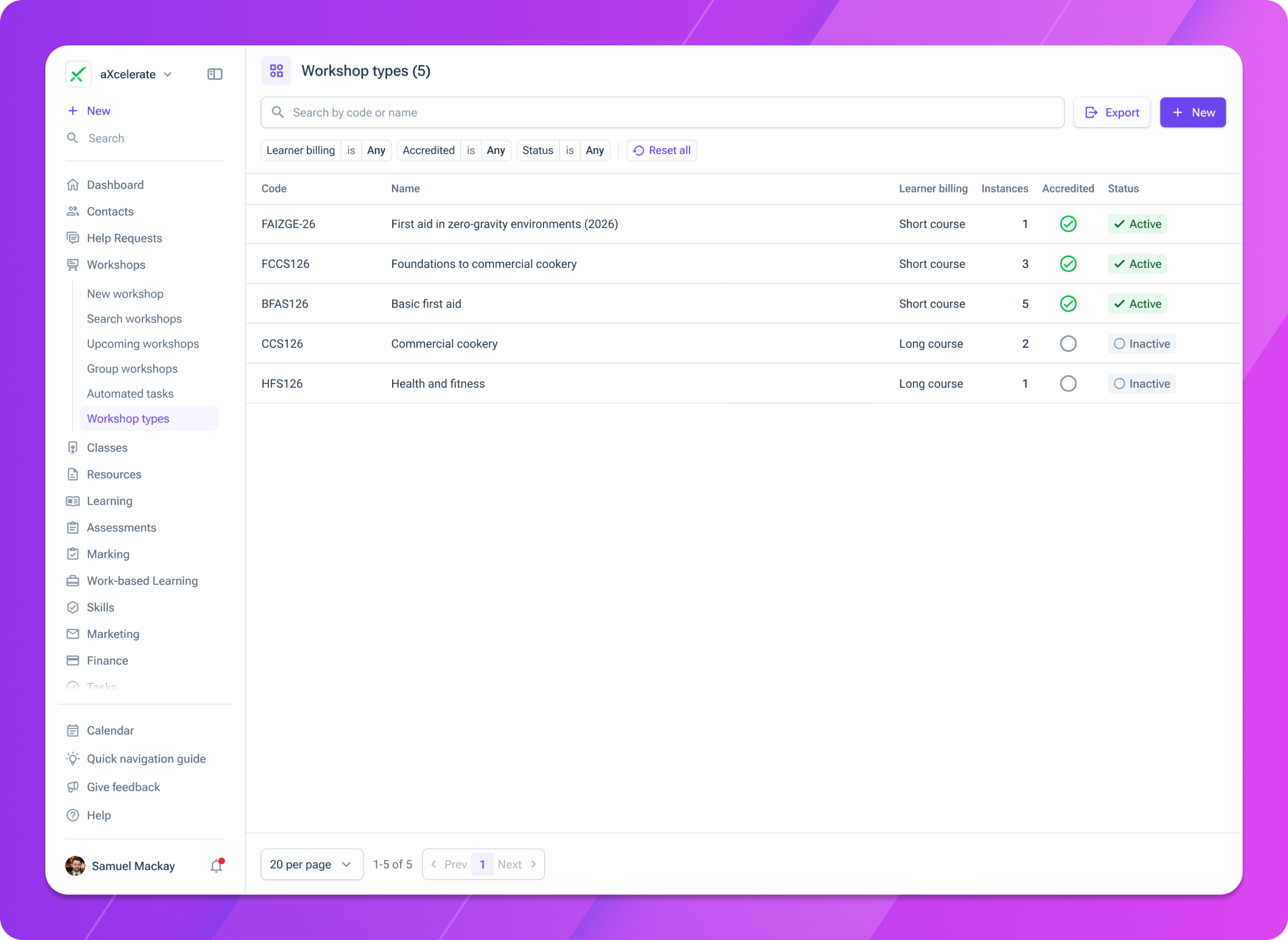The height and width of the screenshot is (940, 1288).
Task: Select Group workshops submenu item
Action: (132, 369)
